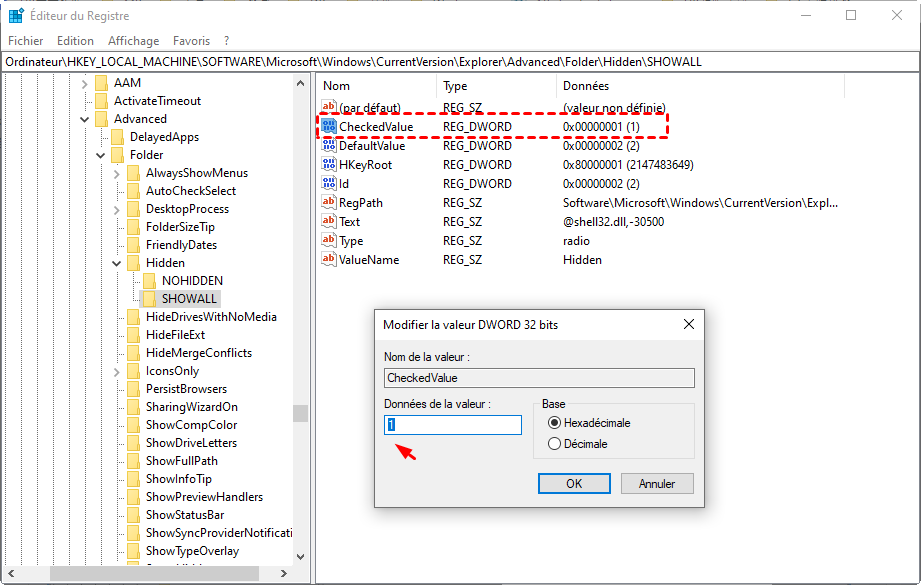921x585 pixels.
Task: Select the Décimale base radio button
Action: click(x=554, y=444)
